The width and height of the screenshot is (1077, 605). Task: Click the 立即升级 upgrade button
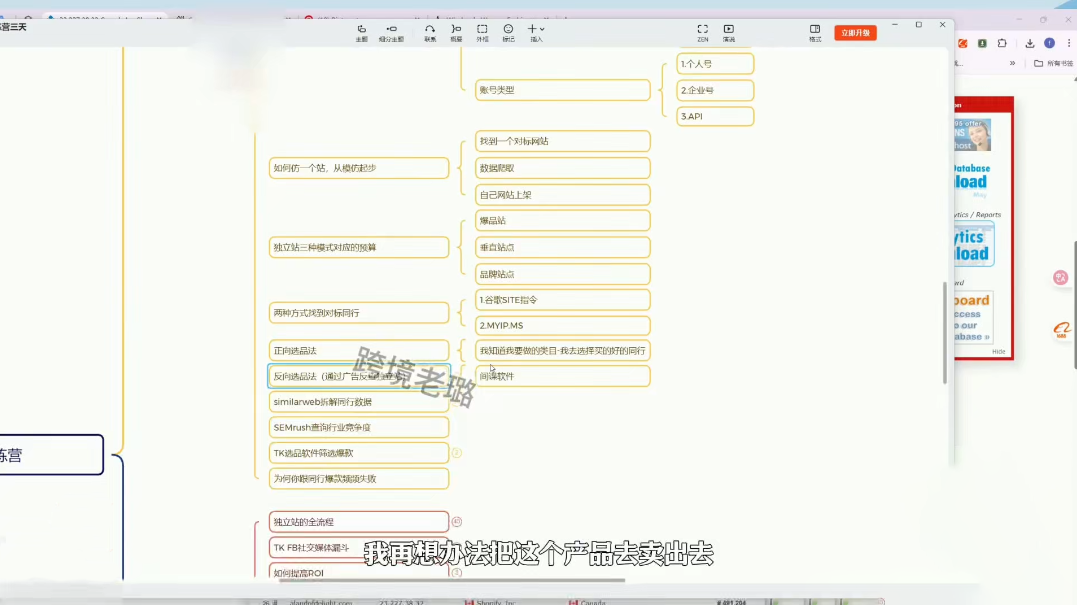(x=855, y=32)
